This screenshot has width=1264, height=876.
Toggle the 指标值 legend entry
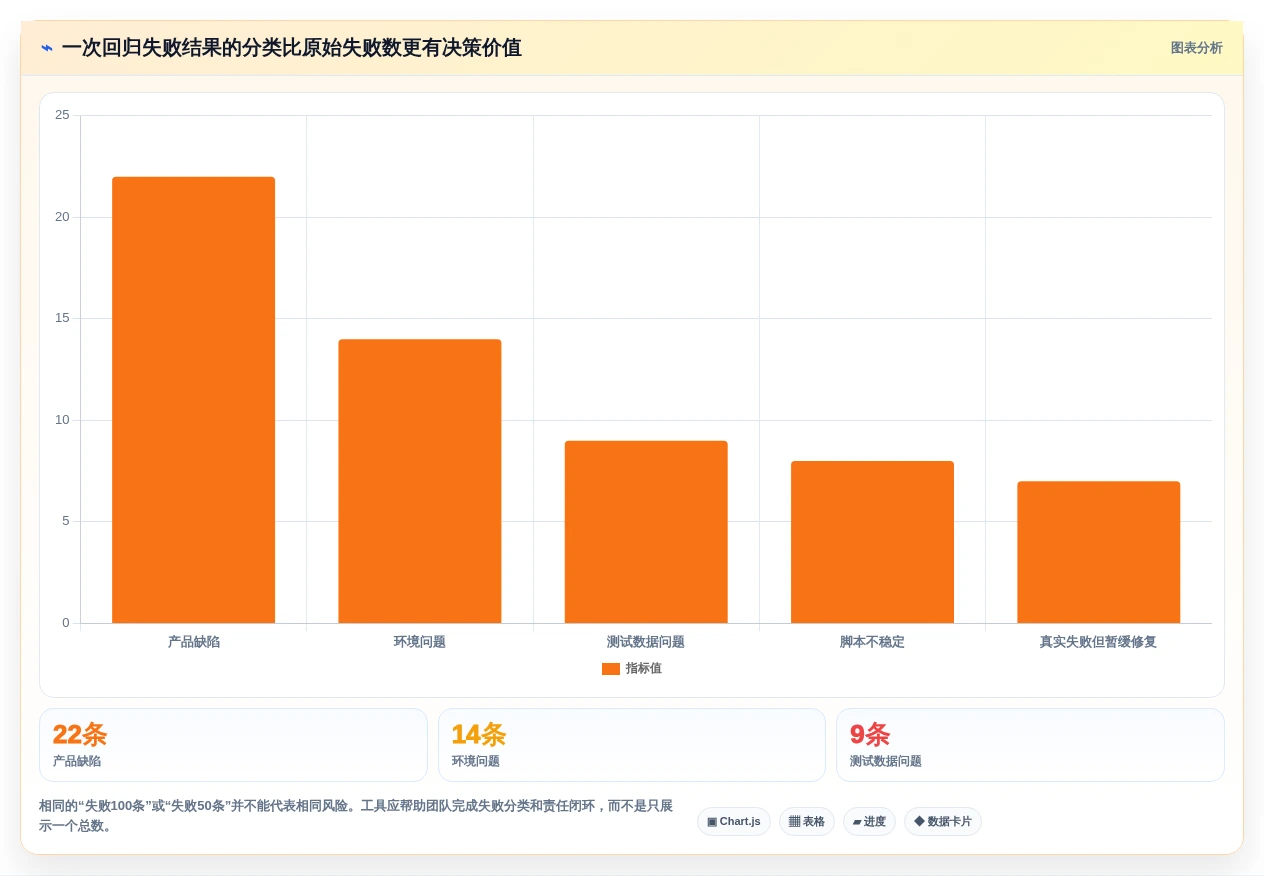(631, 668)
